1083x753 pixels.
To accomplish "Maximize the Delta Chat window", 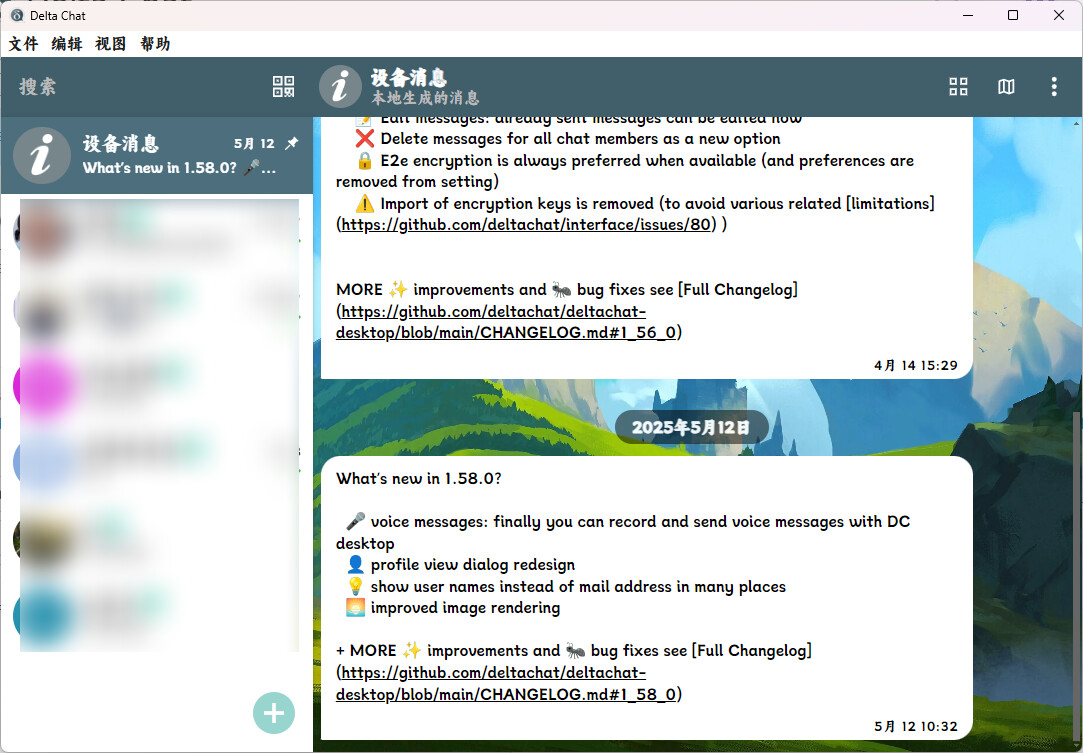I will coord(1013,15).
